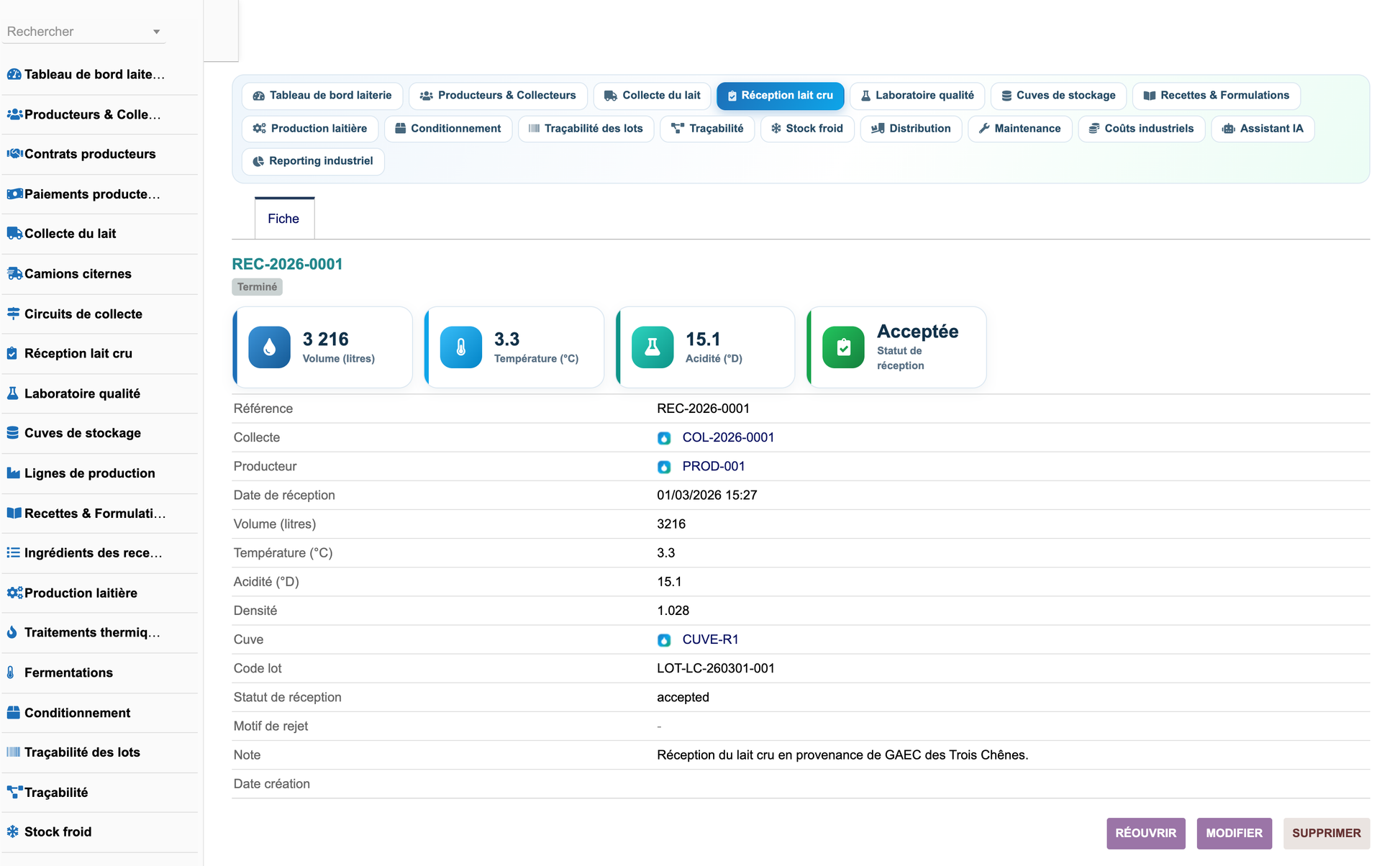Open the Tableau de bord laiterie top tab
This screenshot has width=1400, height=866.
[322, 96]
